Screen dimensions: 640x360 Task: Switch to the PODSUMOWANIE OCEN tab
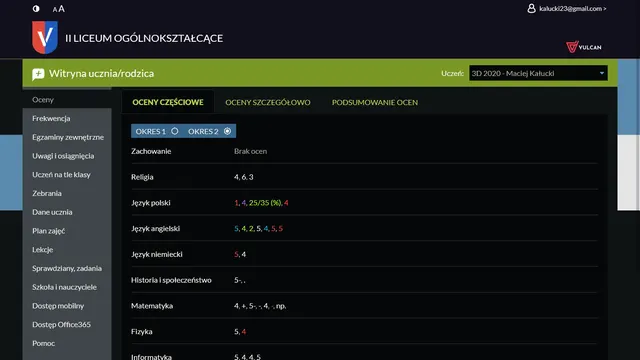(375, 102)
